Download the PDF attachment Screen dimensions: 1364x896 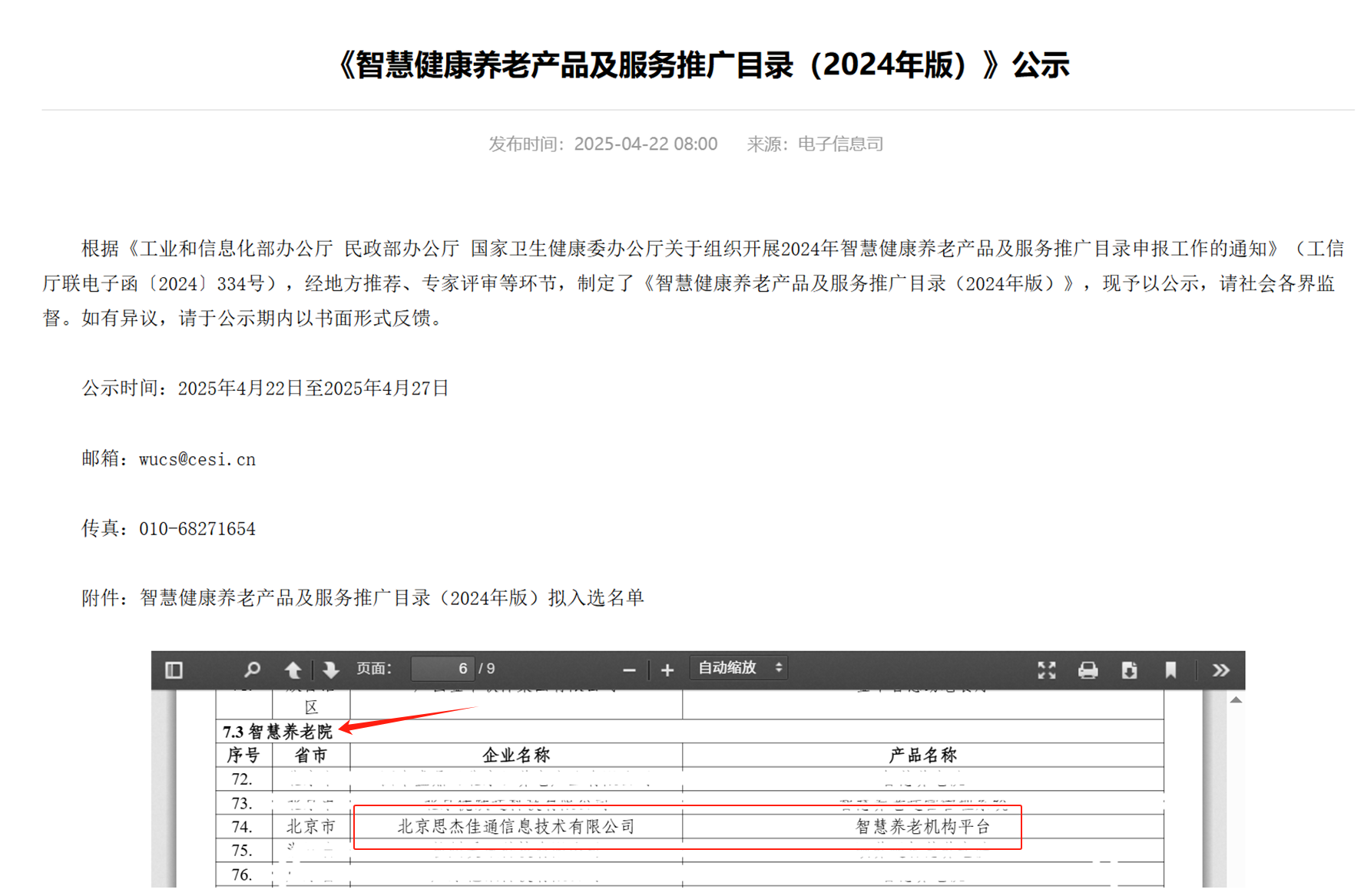1129,670
